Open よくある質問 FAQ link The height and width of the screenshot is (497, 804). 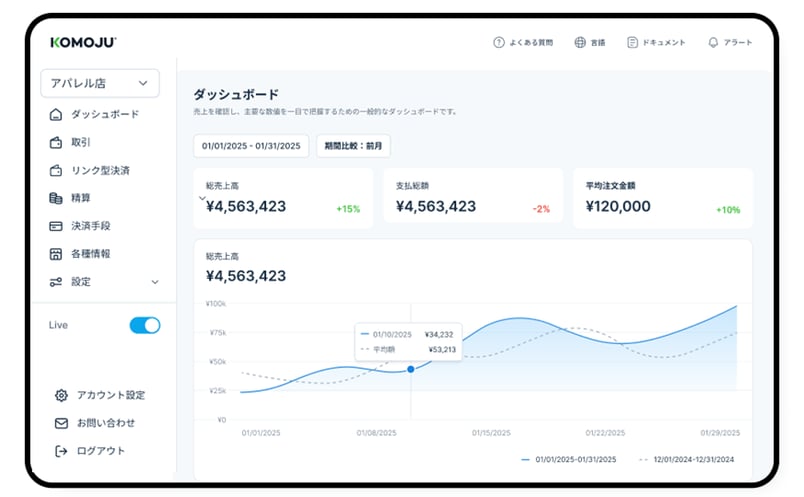[531, 43]
